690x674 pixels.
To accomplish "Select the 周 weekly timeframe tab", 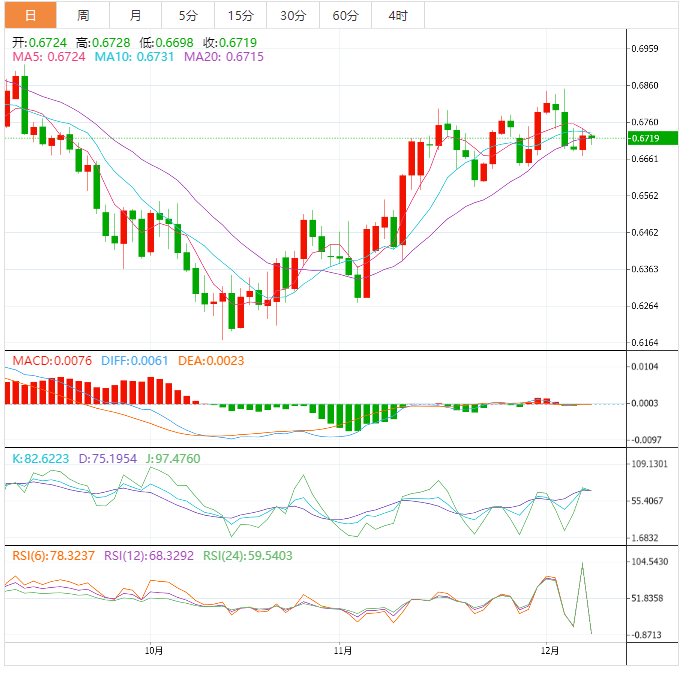I will [83, 15].
